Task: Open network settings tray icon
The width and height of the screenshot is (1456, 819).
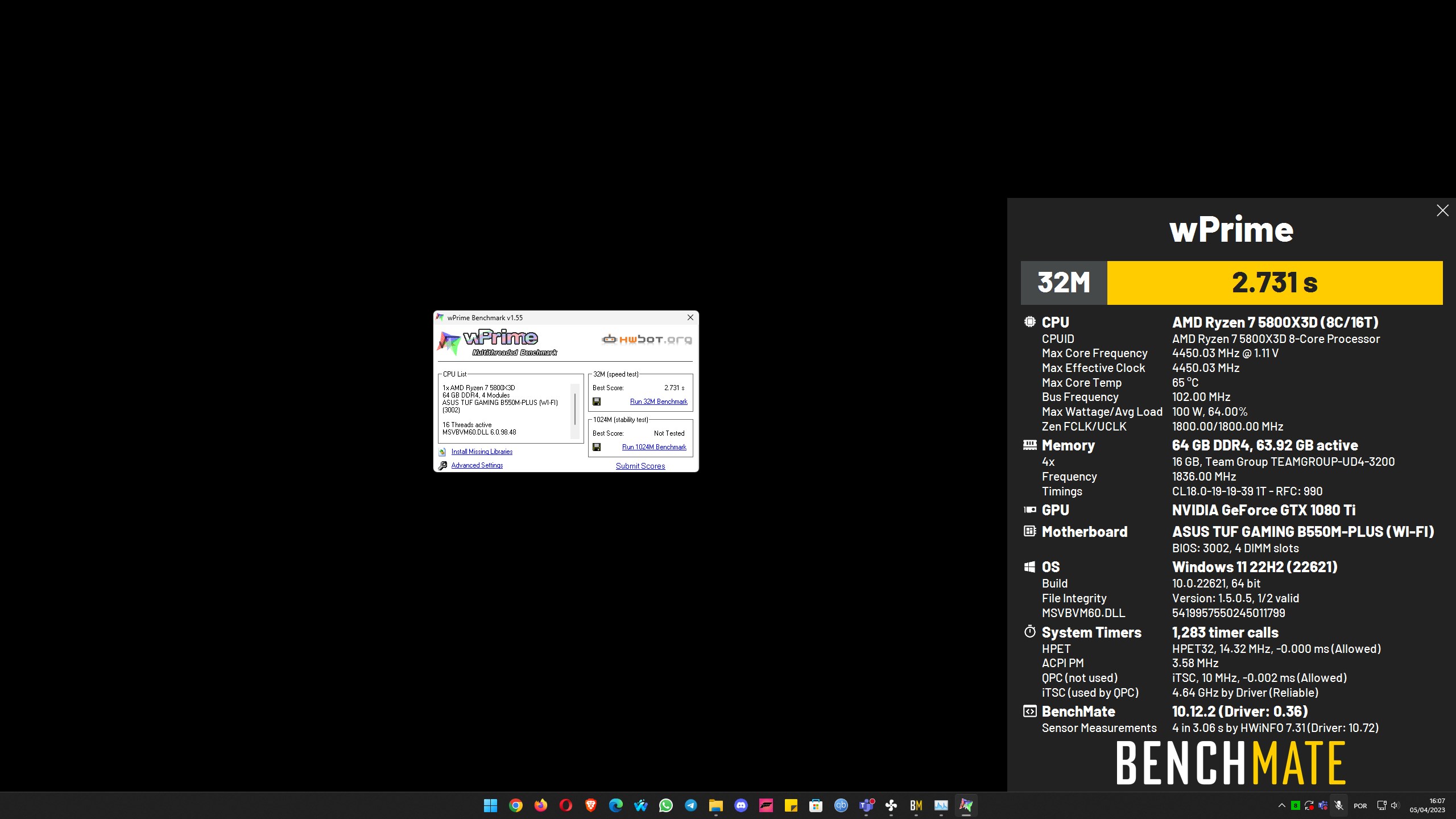Action: point(1381,805)
